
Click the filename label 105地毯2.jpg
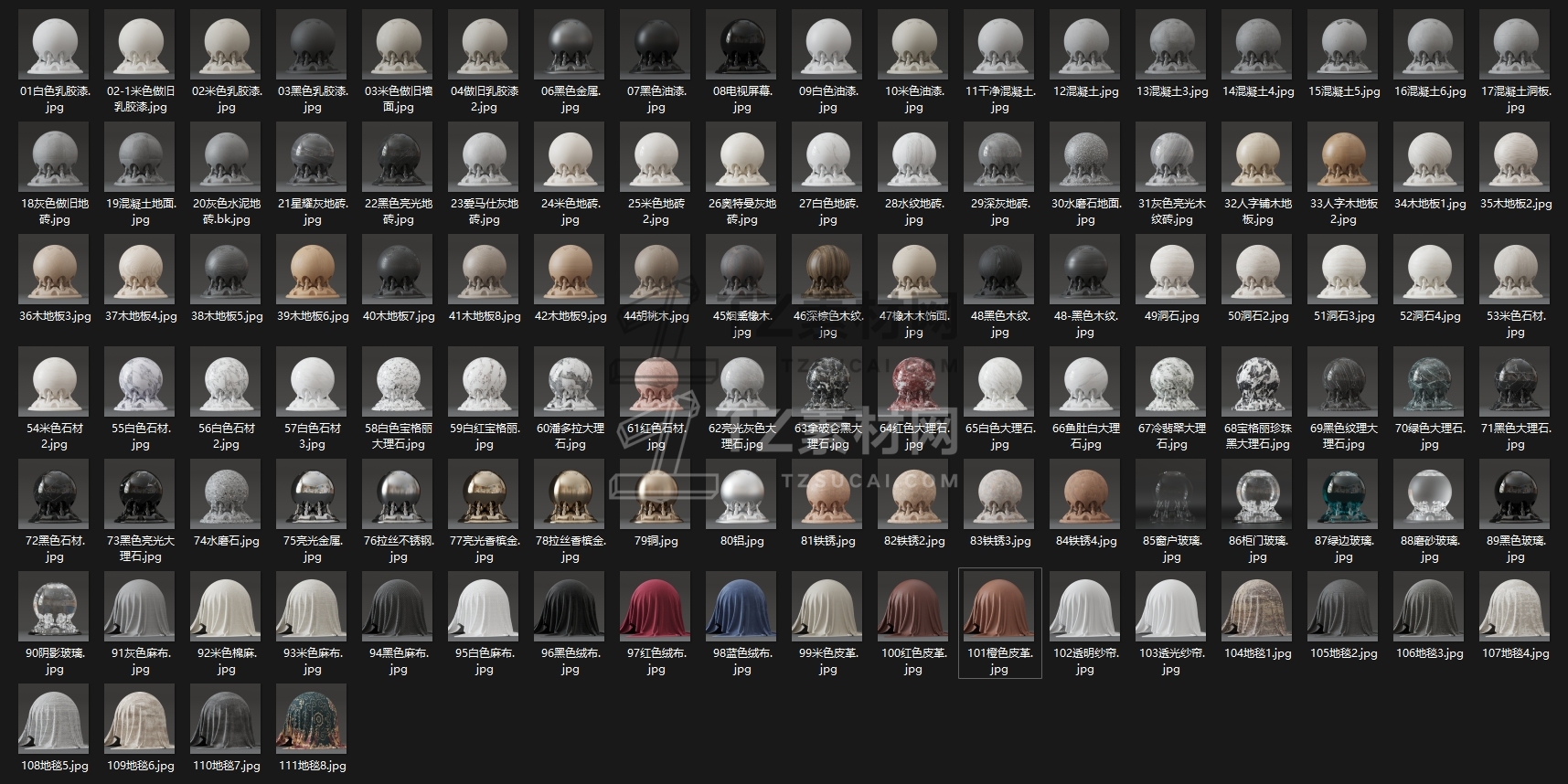(1343, 653)
